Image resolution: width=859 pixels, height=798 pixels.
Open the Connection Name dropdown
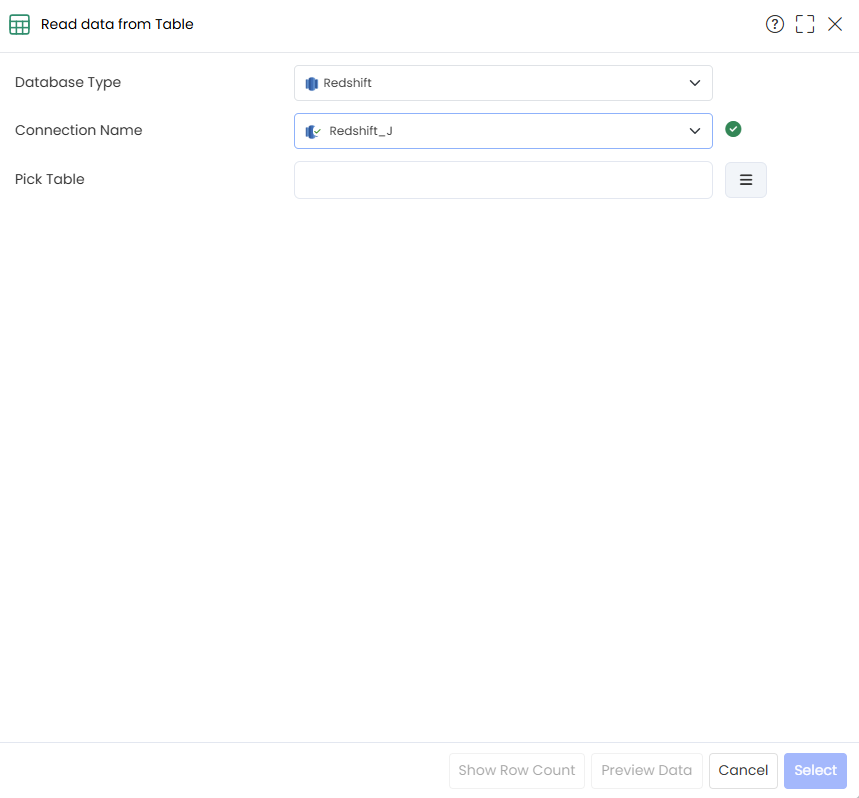tap(503, 131)
